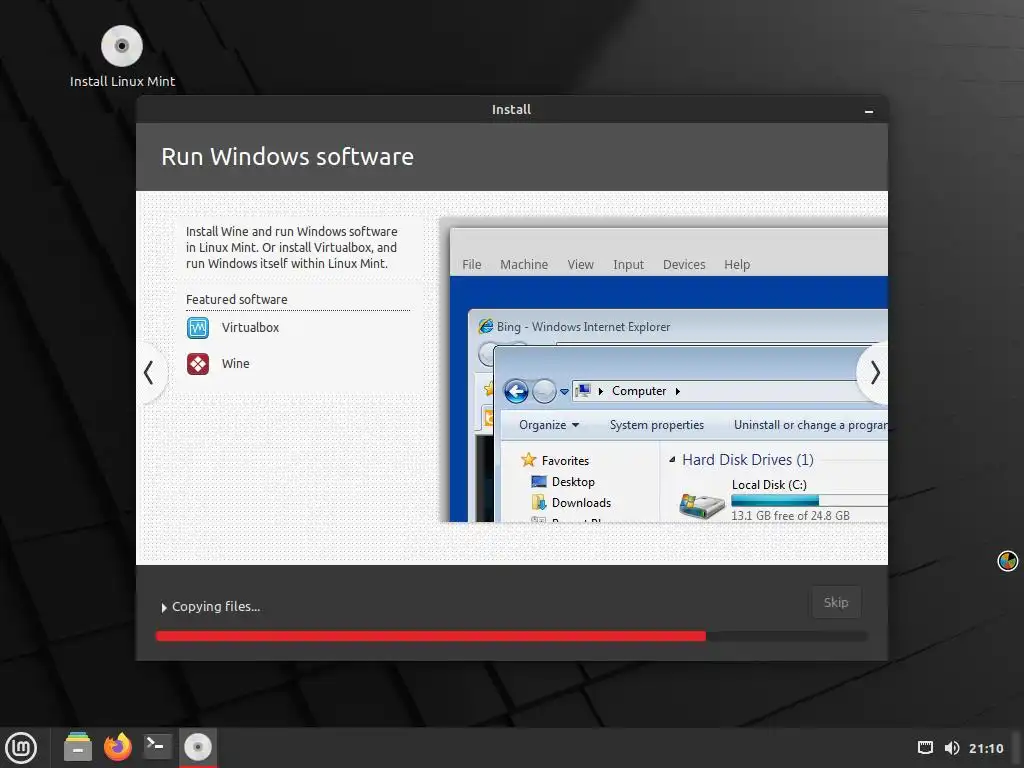Minimize the Install window
The image size is (1024, 768).
(x=869, y=111)
